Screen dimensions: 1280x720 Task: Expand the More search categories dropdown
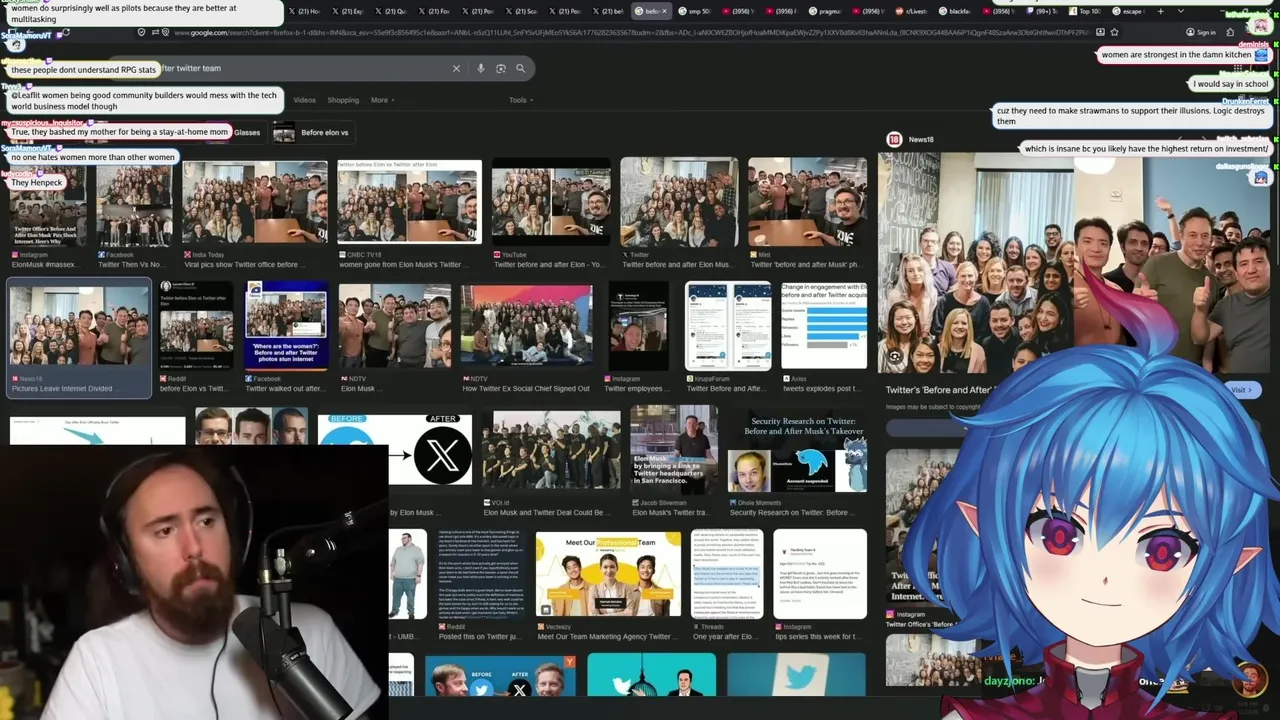[382, 100]
